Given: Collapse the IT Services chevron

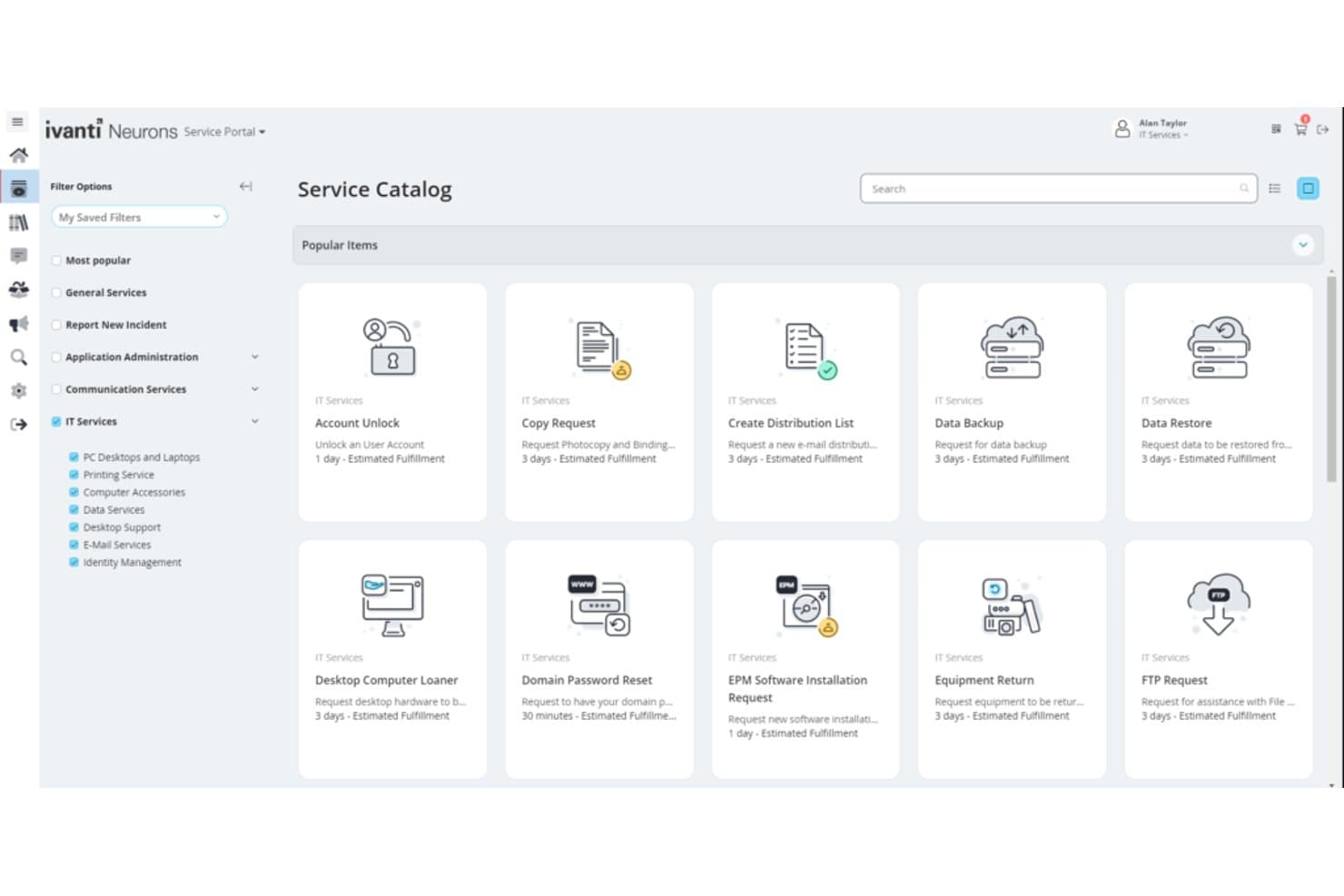Looking at the screenshot, I should click(x=255, y=421).
